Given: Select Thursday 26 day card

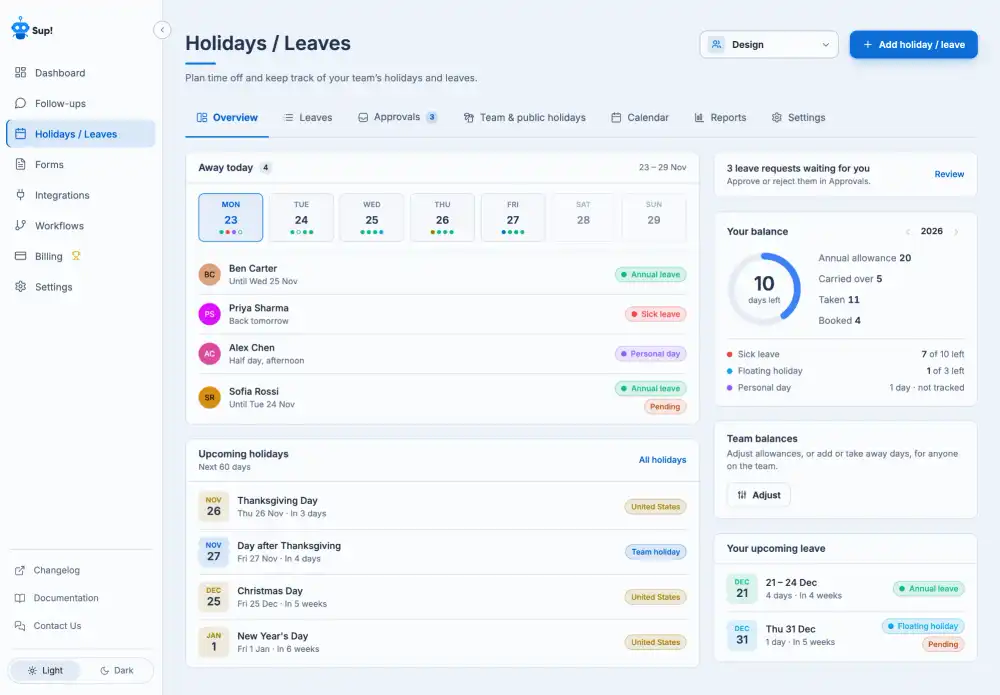Looking at the screenshot, I should [442, 217].
